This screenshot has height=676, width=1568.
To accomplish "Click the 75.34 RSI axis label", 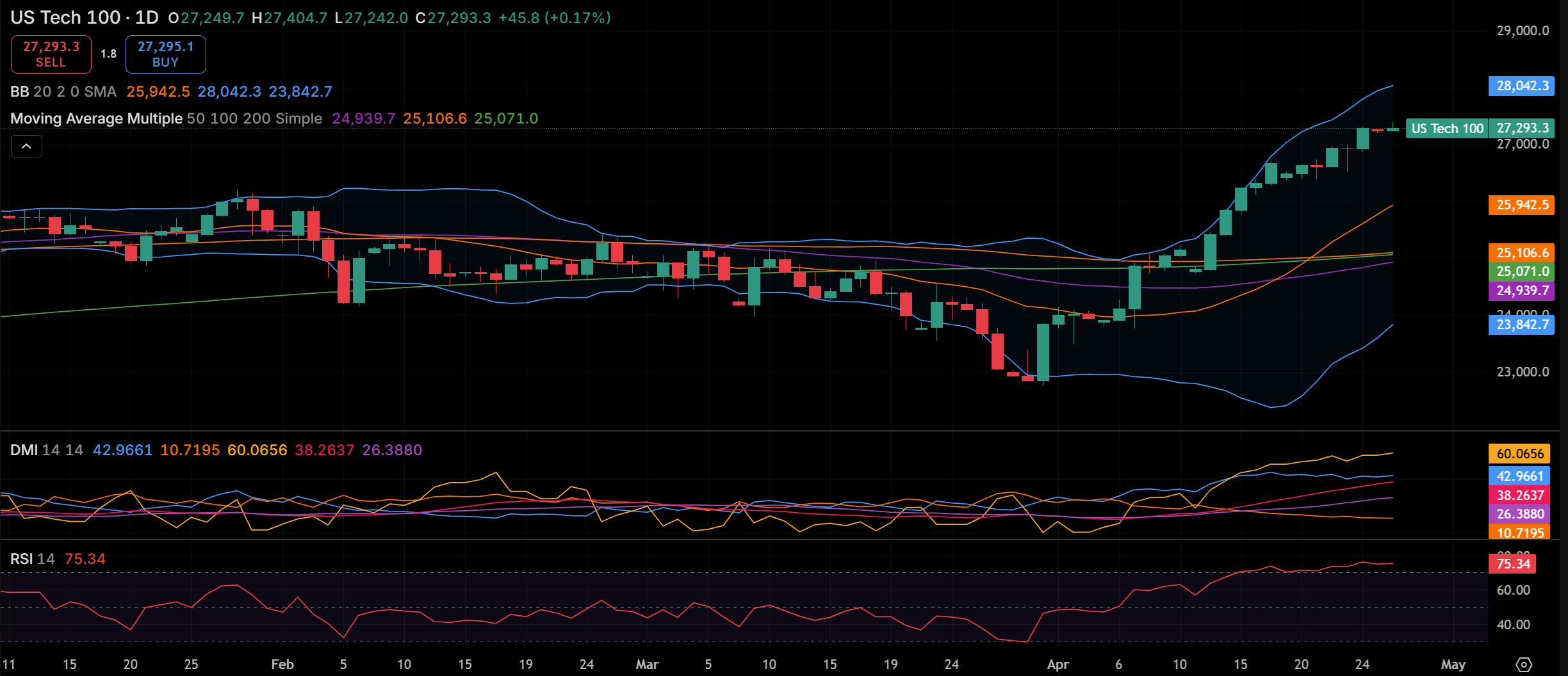I will tap(1512, 564).
